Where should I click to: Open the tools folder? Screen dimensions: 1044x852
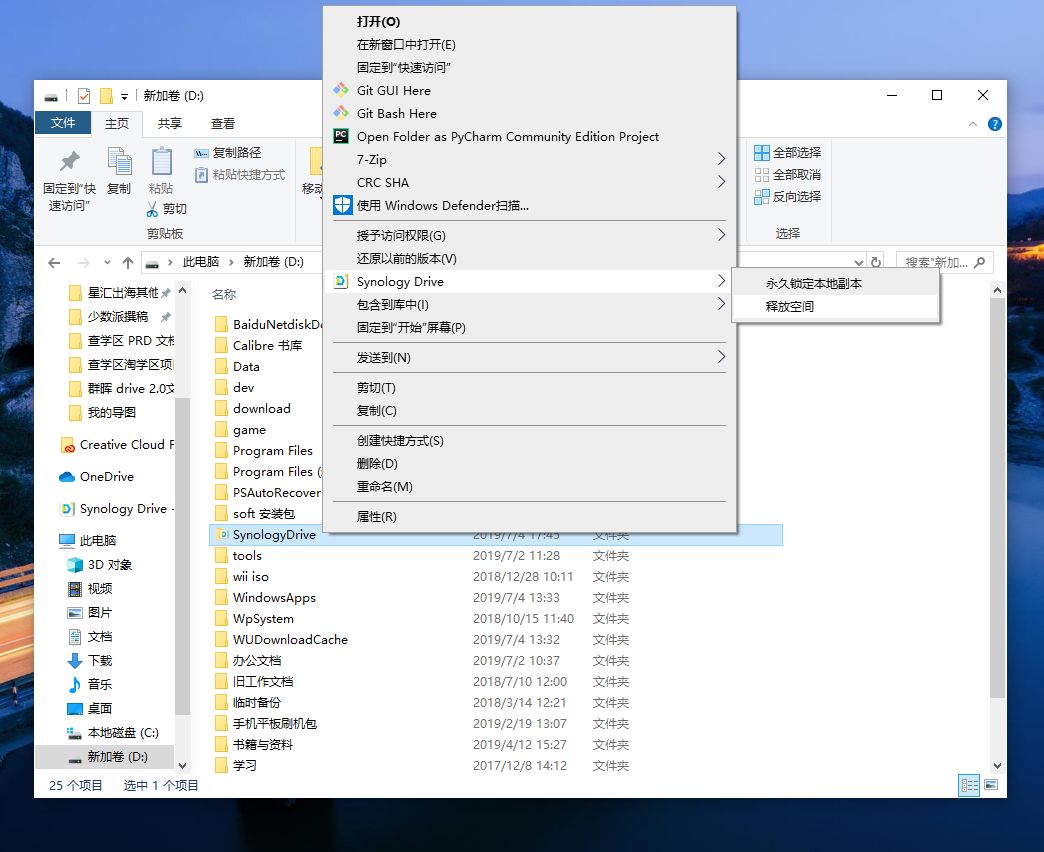[x=247, y=556]
